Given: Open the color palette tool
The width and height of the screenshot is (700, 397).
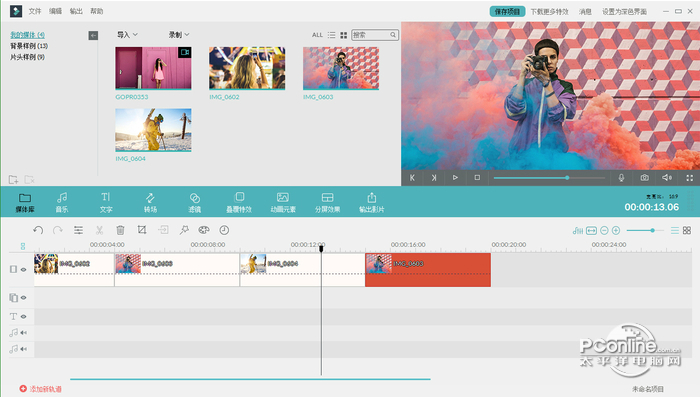Looking at the screenshot, I should (x=204, y=230).
